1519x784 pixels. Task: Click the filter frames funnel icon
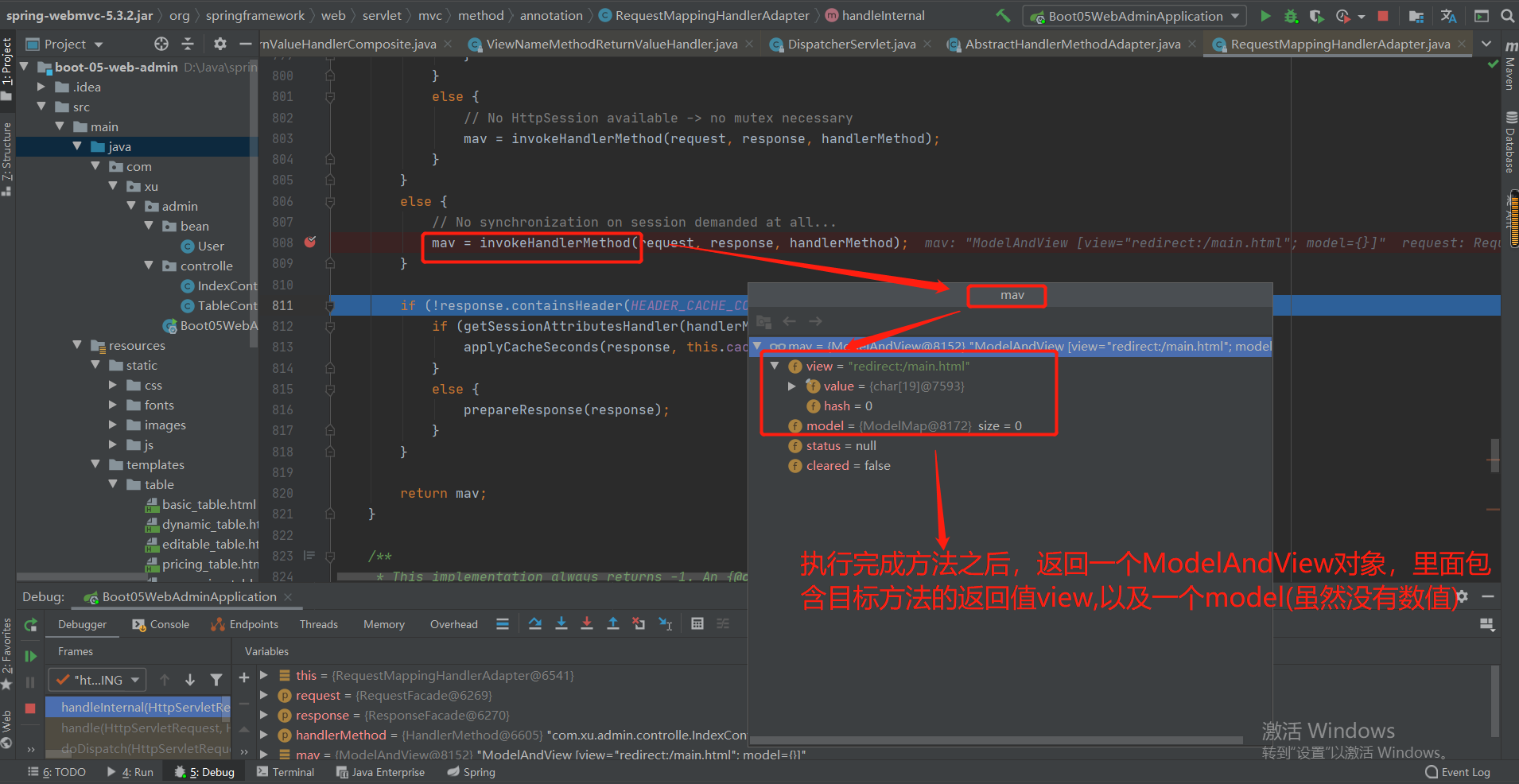point(216,680)
